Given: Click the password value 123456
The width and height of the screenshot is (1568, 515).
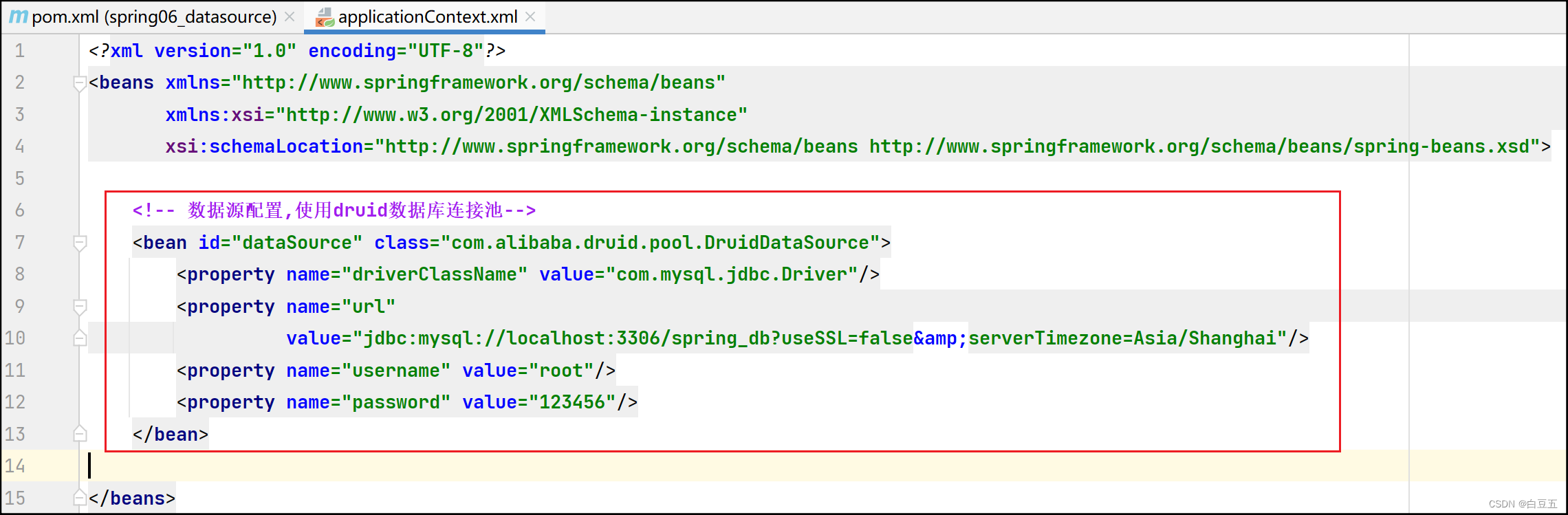Looking at the screenshot, I should click(x=571, y=402).
